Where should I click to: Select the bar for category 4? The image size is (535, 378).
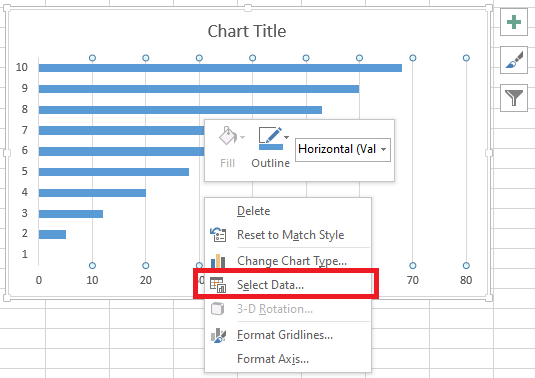[x=92, y=193]
